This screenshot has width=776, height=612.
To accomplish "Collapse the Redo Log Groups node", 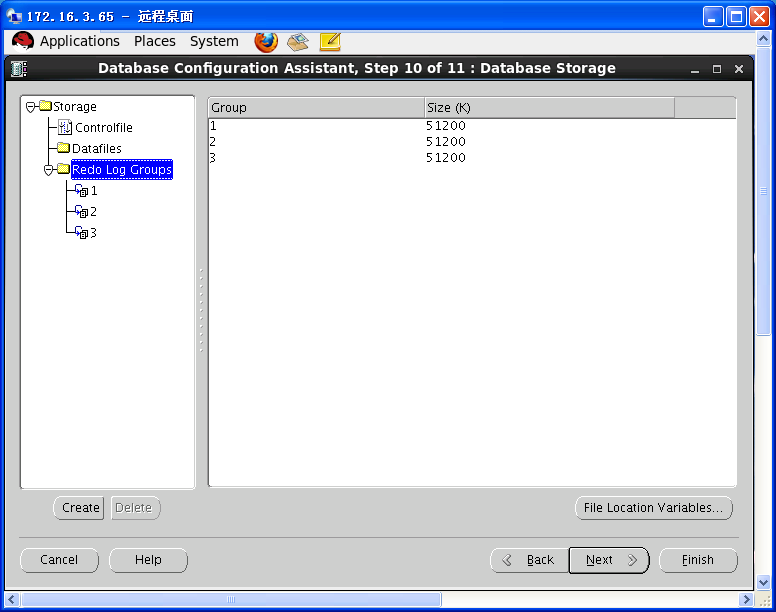I will click(49, 170).
